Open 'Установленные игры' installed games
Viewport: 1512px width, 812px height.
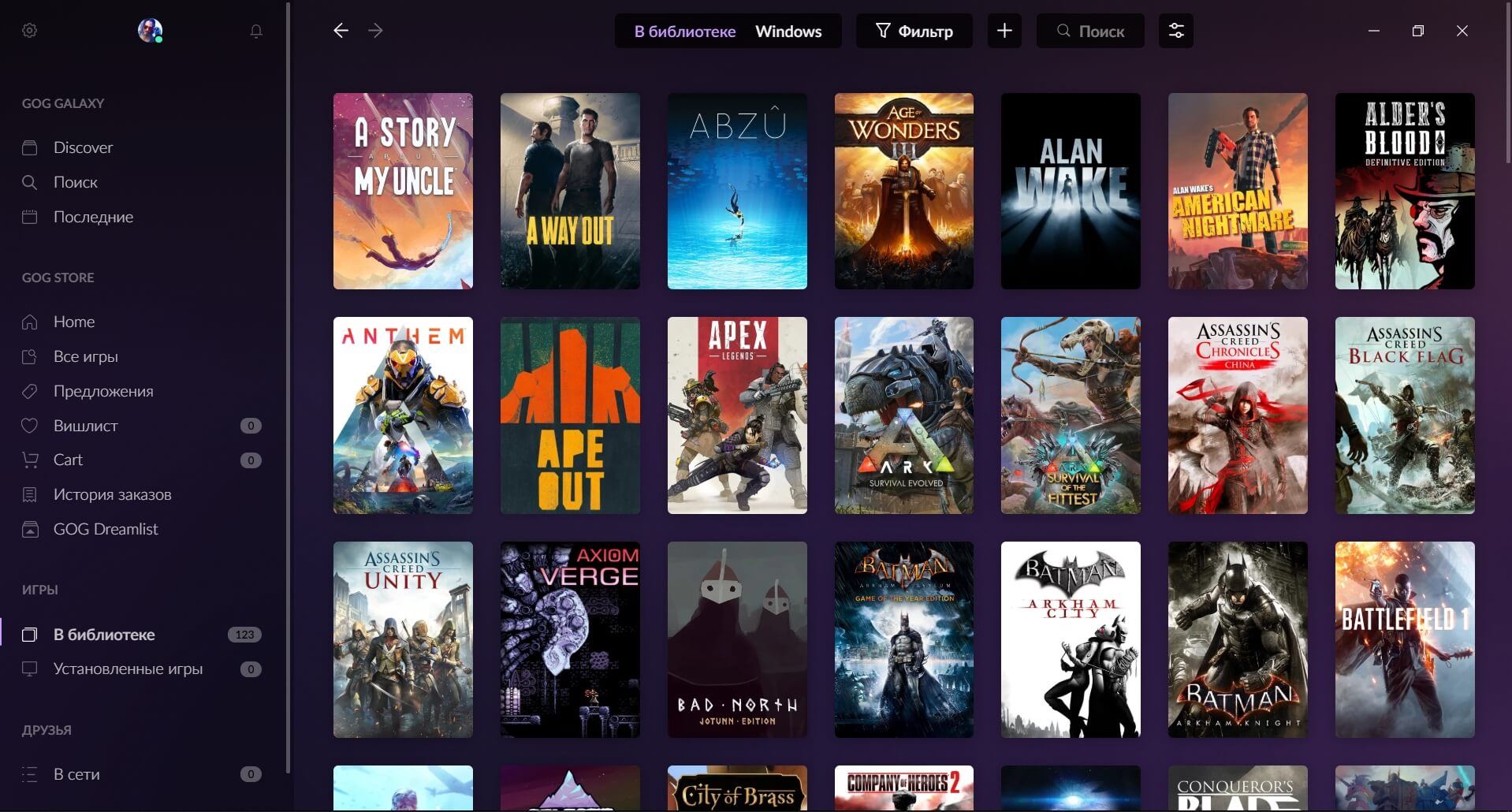[128, 669]
